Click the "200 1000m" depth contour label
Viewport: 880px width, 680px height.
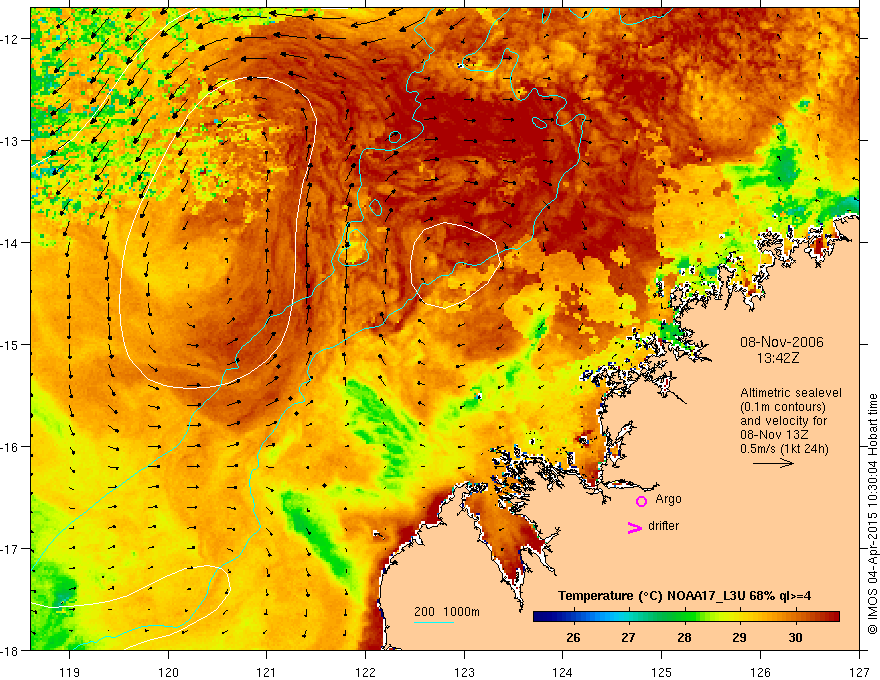pyautogui.click(x=447, y=612)
